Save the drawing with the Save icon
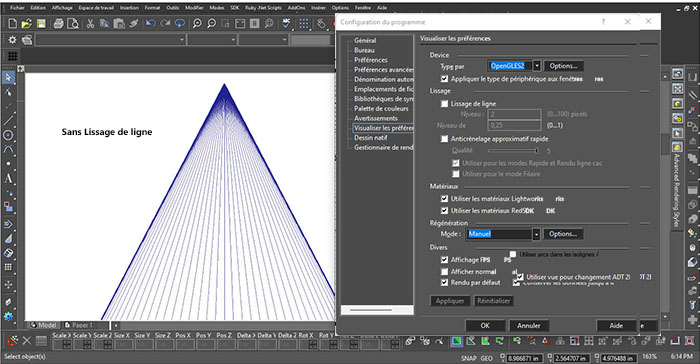 coord(41,24)
